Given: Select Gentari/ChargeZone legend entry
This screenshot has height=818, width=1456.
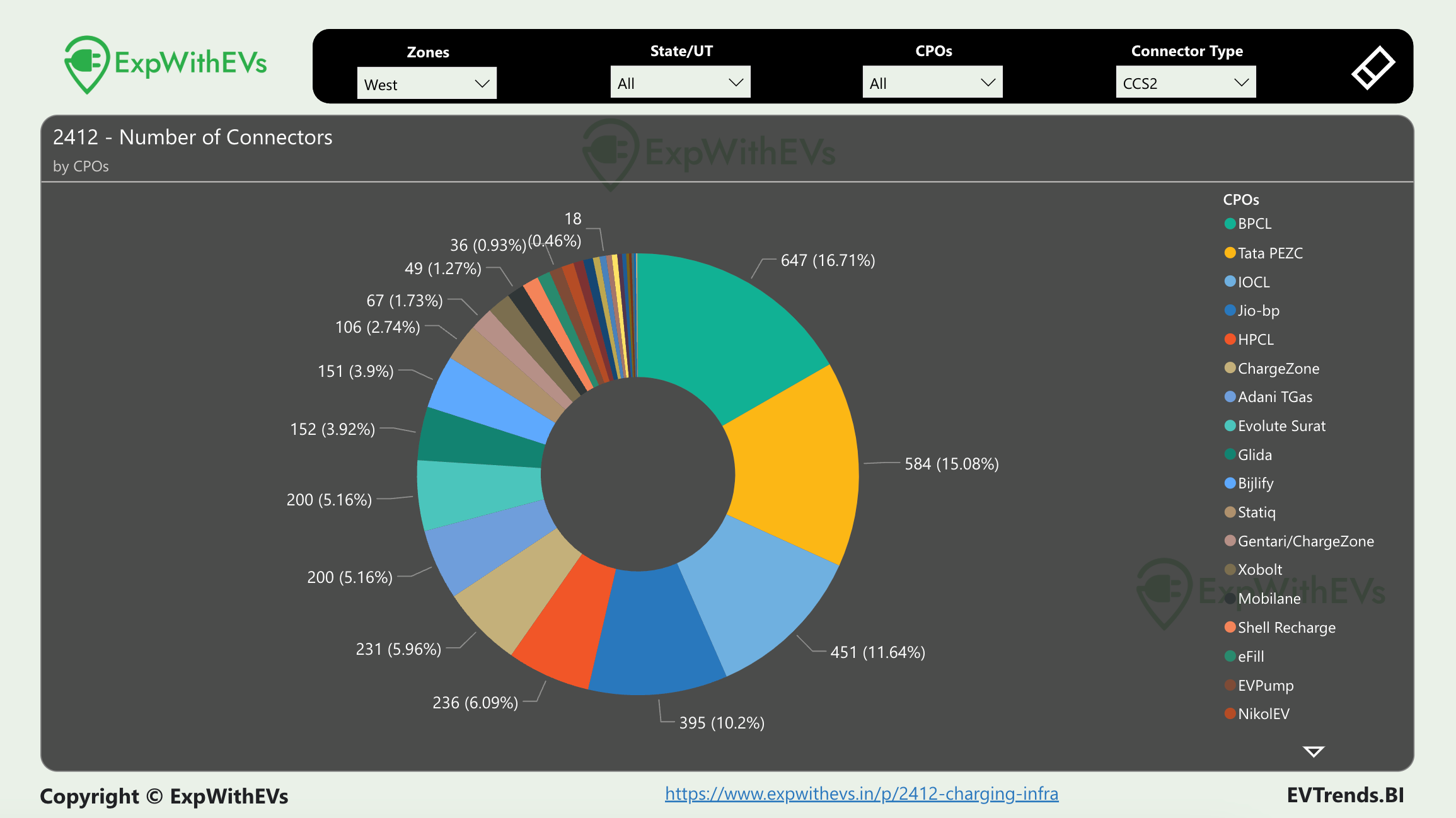Looking at the screenshot, I should (1299, 541).
